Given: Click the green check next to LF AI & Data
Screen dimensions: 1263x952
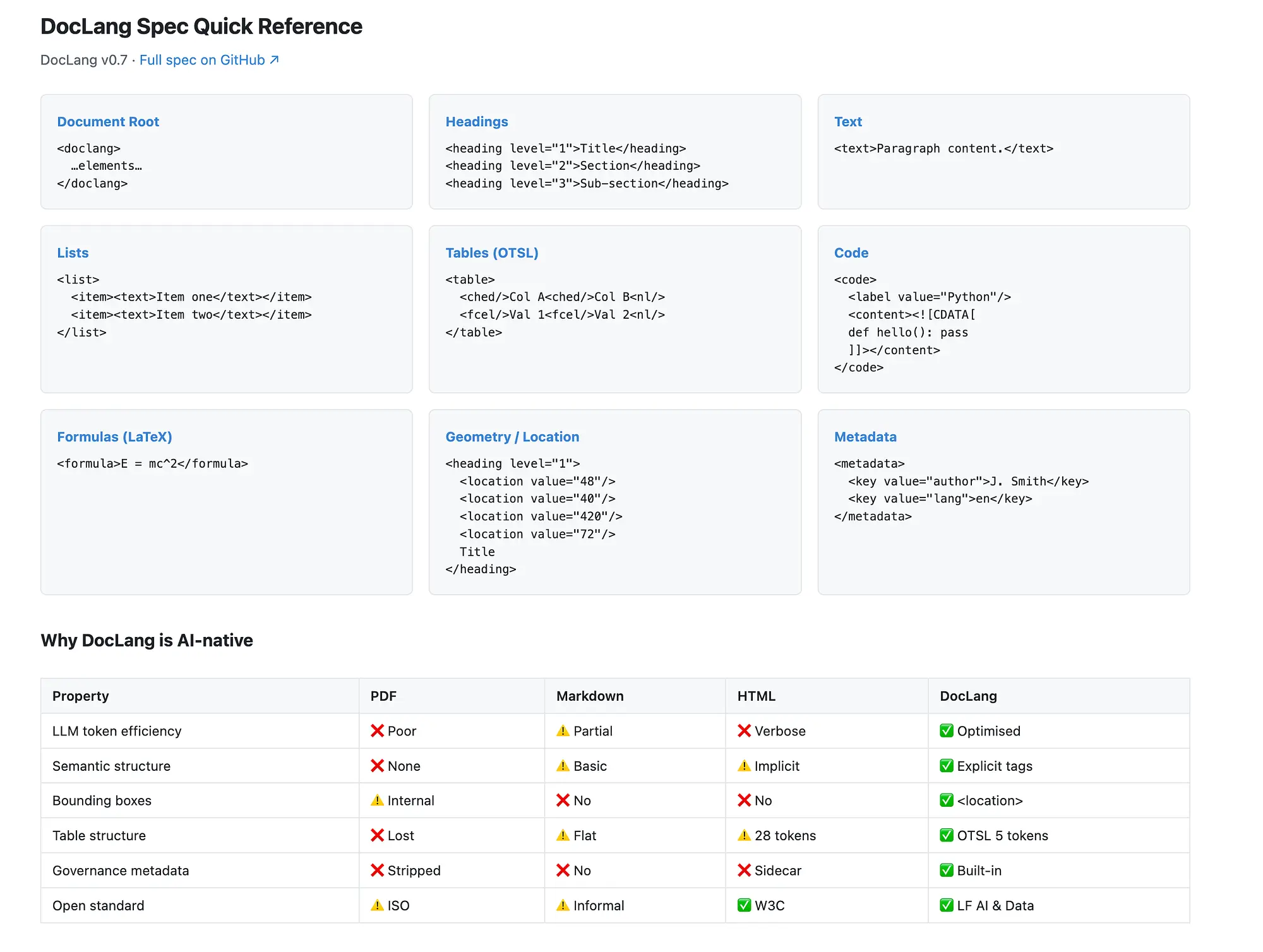Looking at the screenshot, I should tap(947, 905).
